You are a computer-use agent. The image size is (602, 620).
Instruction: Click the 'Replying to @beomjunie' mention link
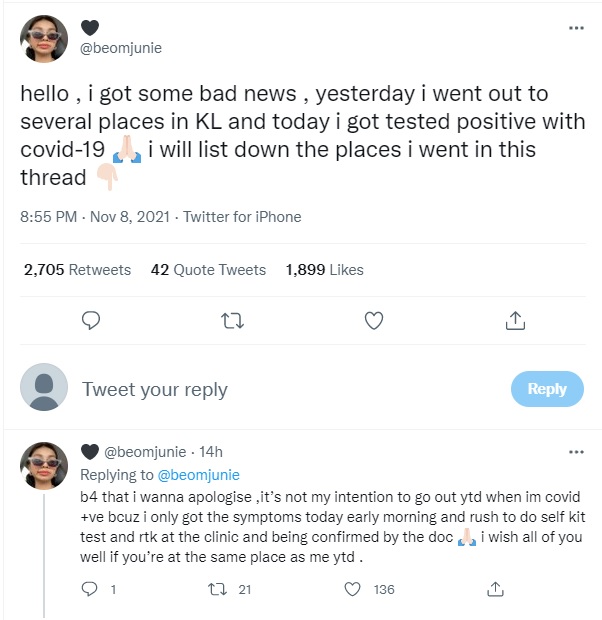click(x=198, y=475)
